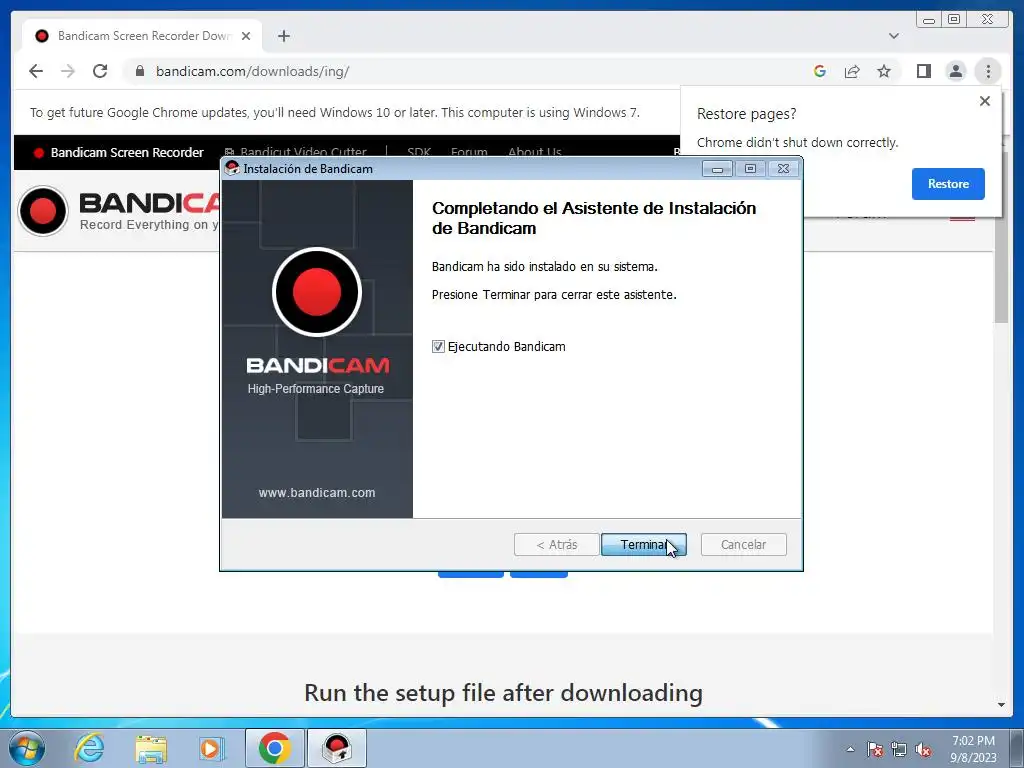Image resolution: width=1024 pixels, height=768 pixels.
Task: Open the network status tray icon
Action: click(x=899, y=749)
